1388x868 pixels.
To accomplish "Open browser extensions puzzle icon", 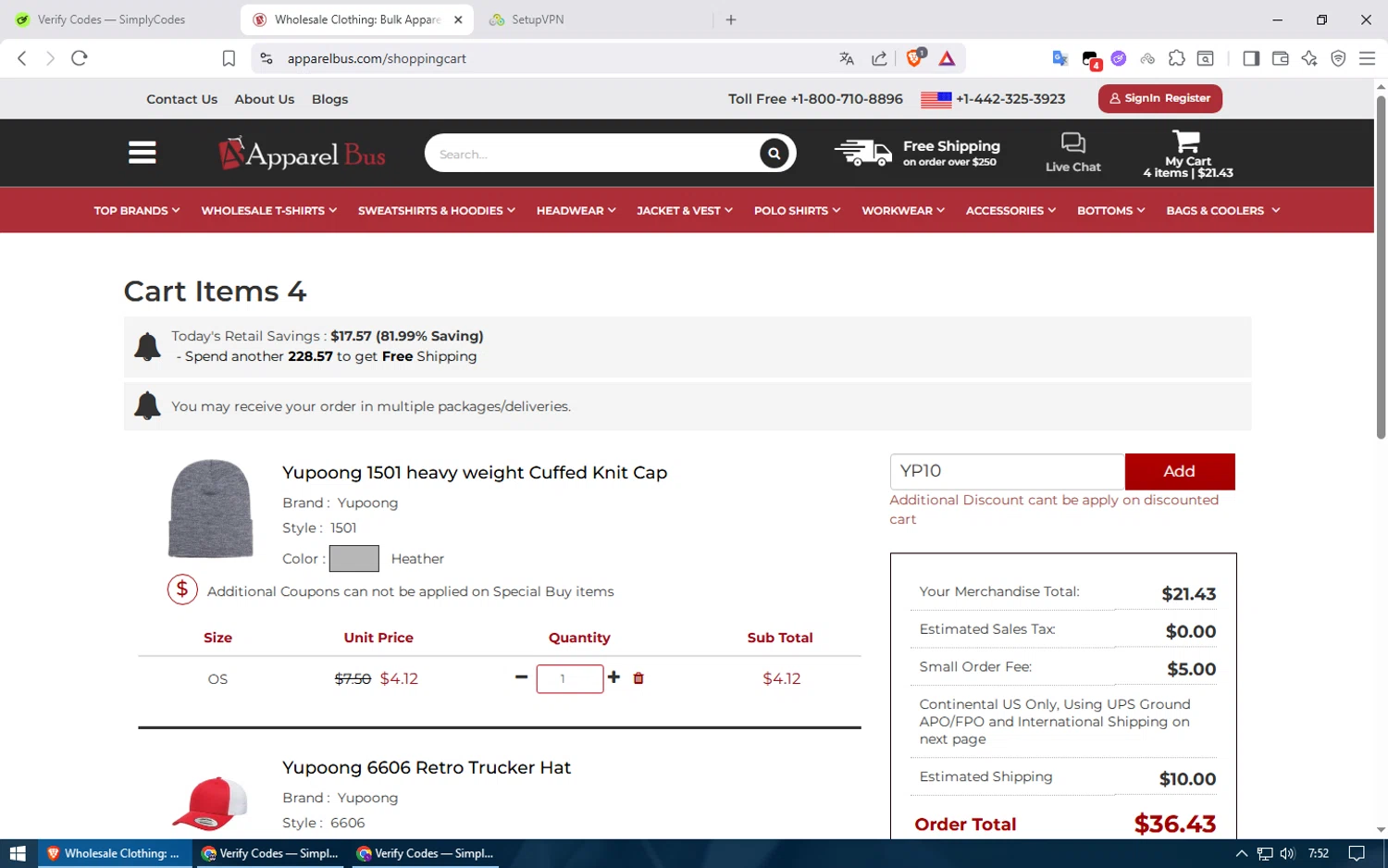I will [1176, 58].
